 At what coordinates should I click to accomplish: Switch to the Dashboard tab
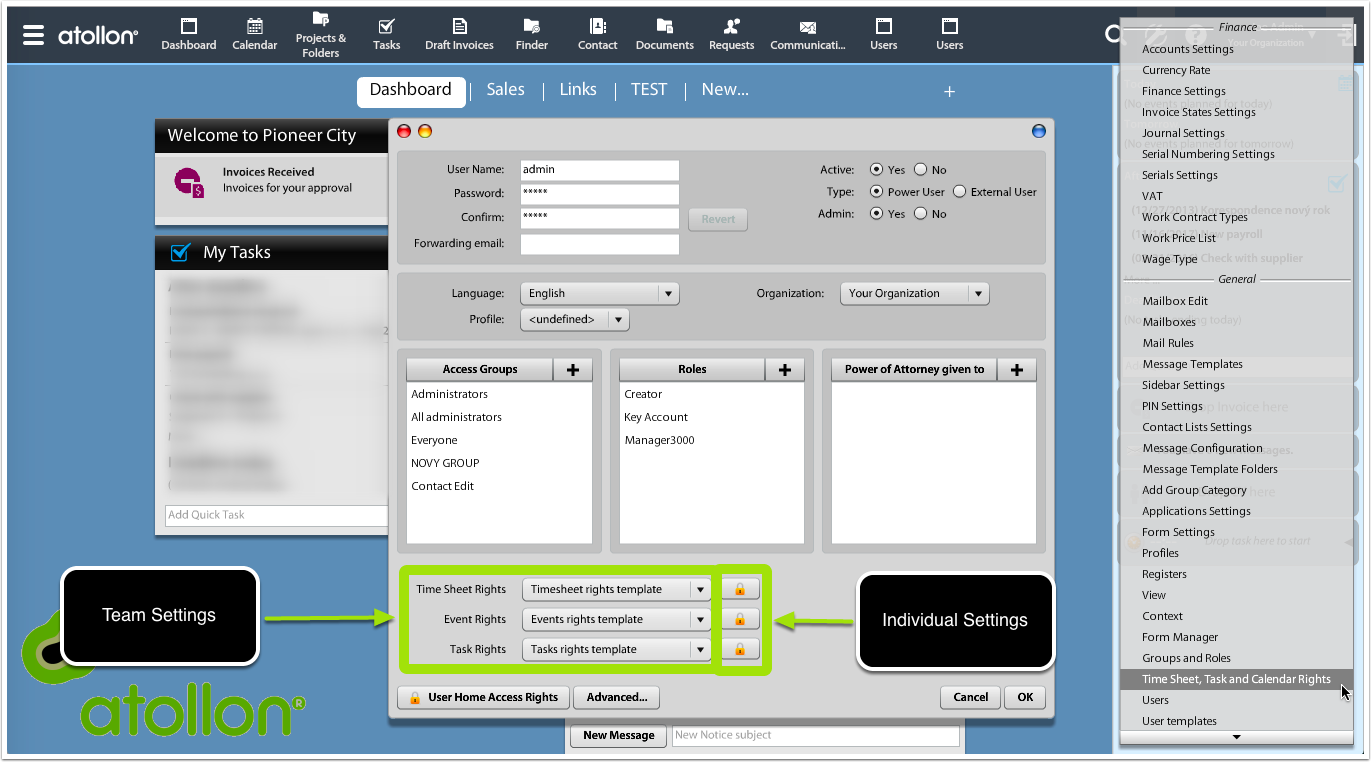411,90
